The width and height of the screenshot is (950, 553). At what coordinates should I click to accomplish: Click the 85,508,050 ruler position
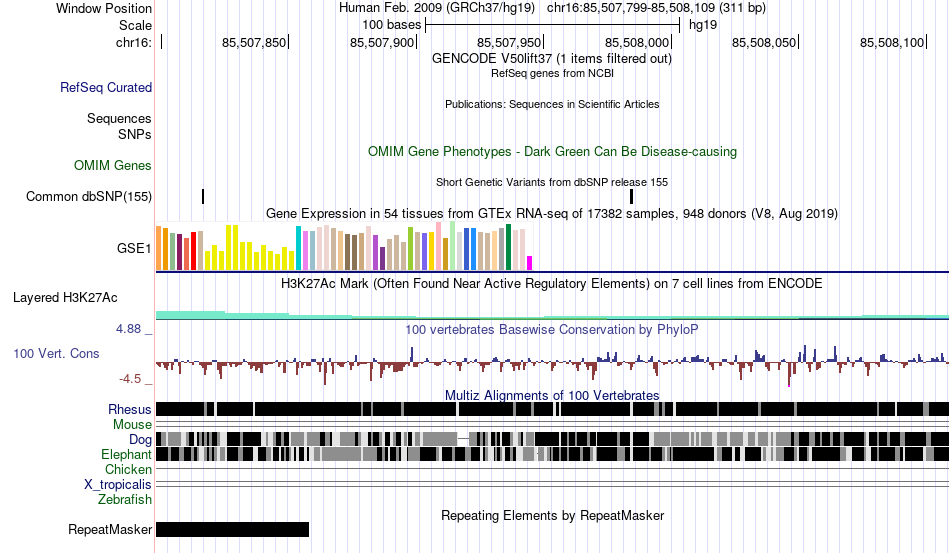tap(764, 42)
